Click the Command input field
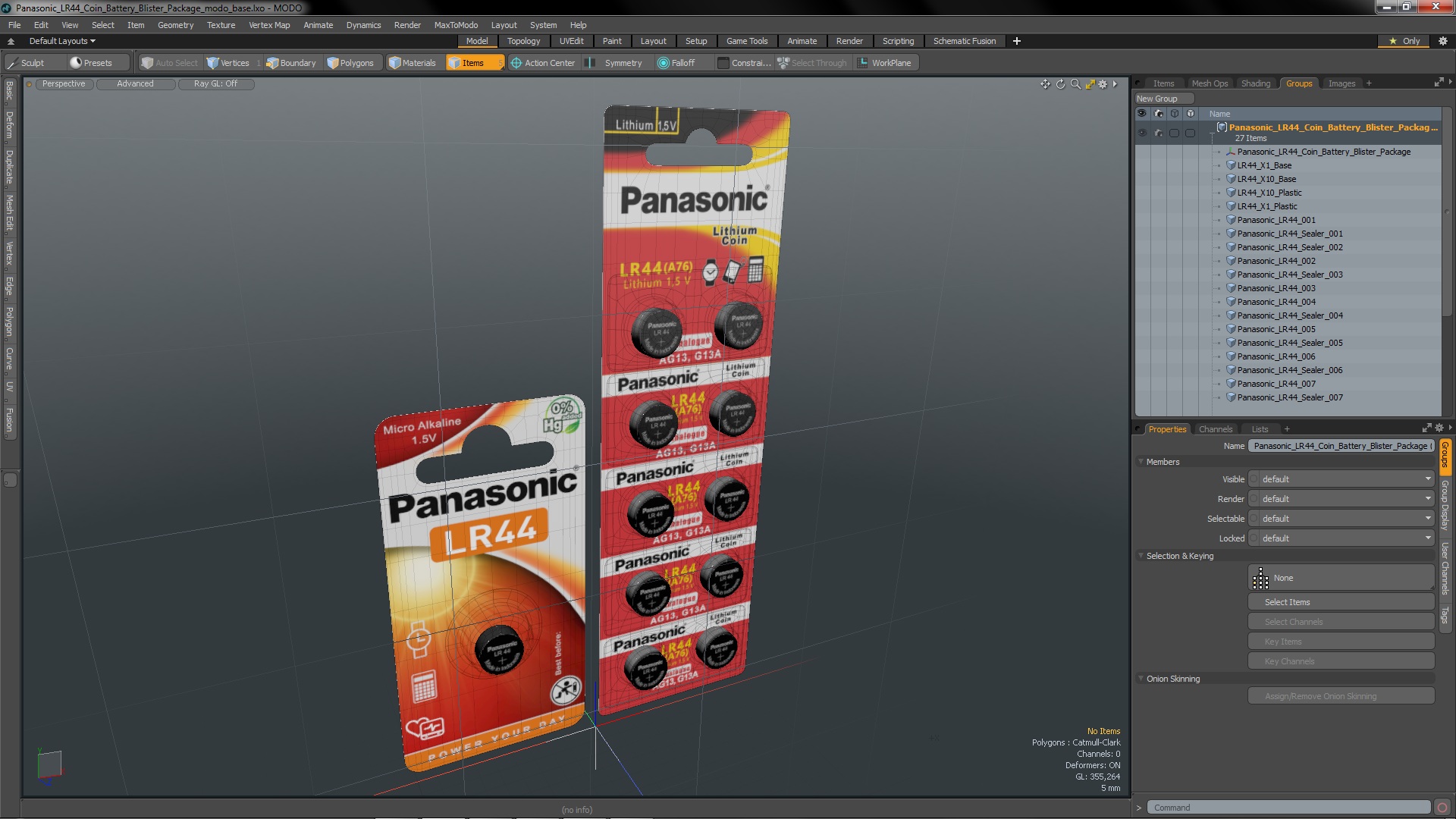Viewport: 1456px width, 819px height. 1288,808
